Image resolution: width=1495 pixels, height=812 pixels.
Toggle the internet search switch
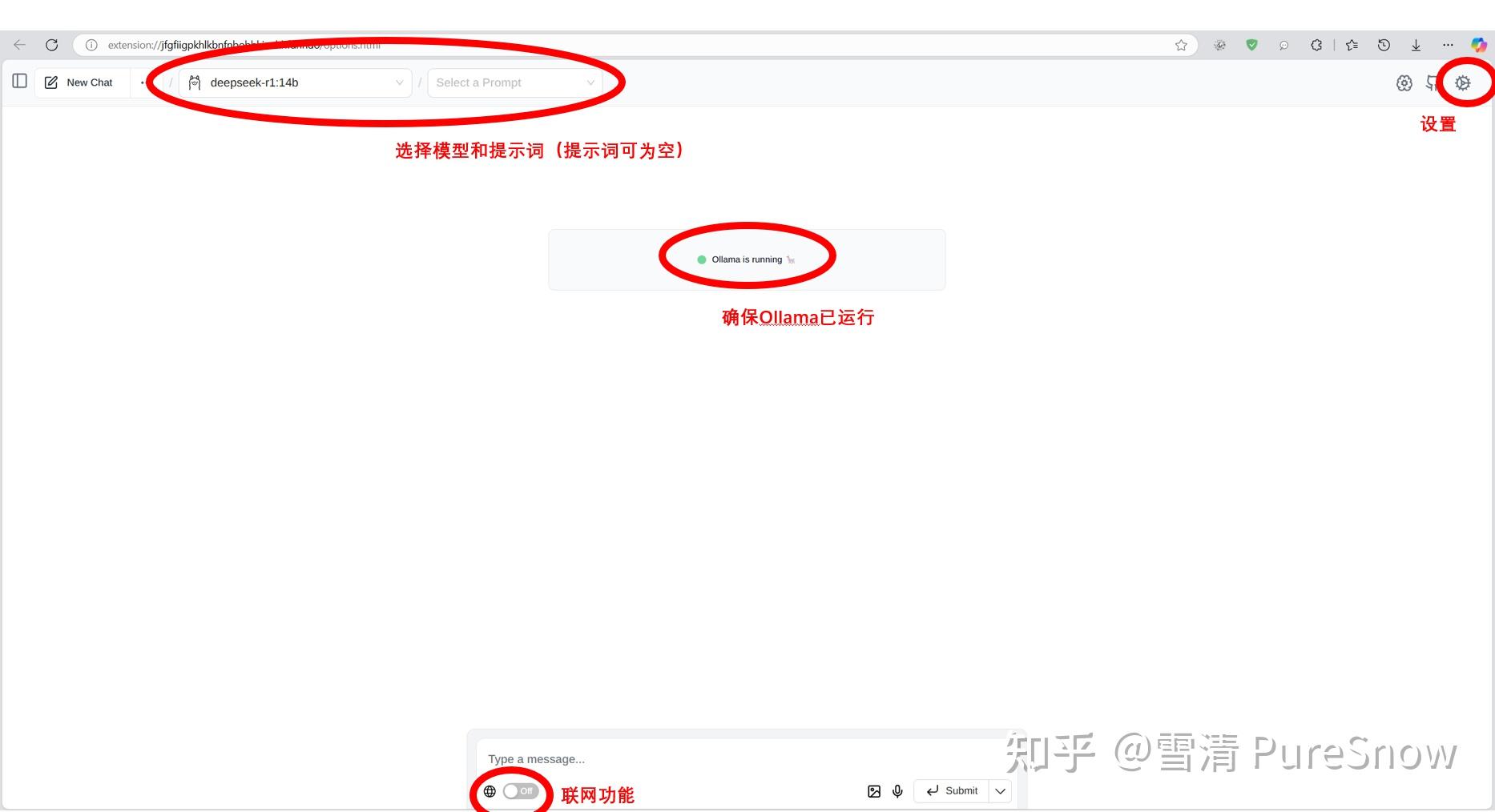click(x=521, y=791)
